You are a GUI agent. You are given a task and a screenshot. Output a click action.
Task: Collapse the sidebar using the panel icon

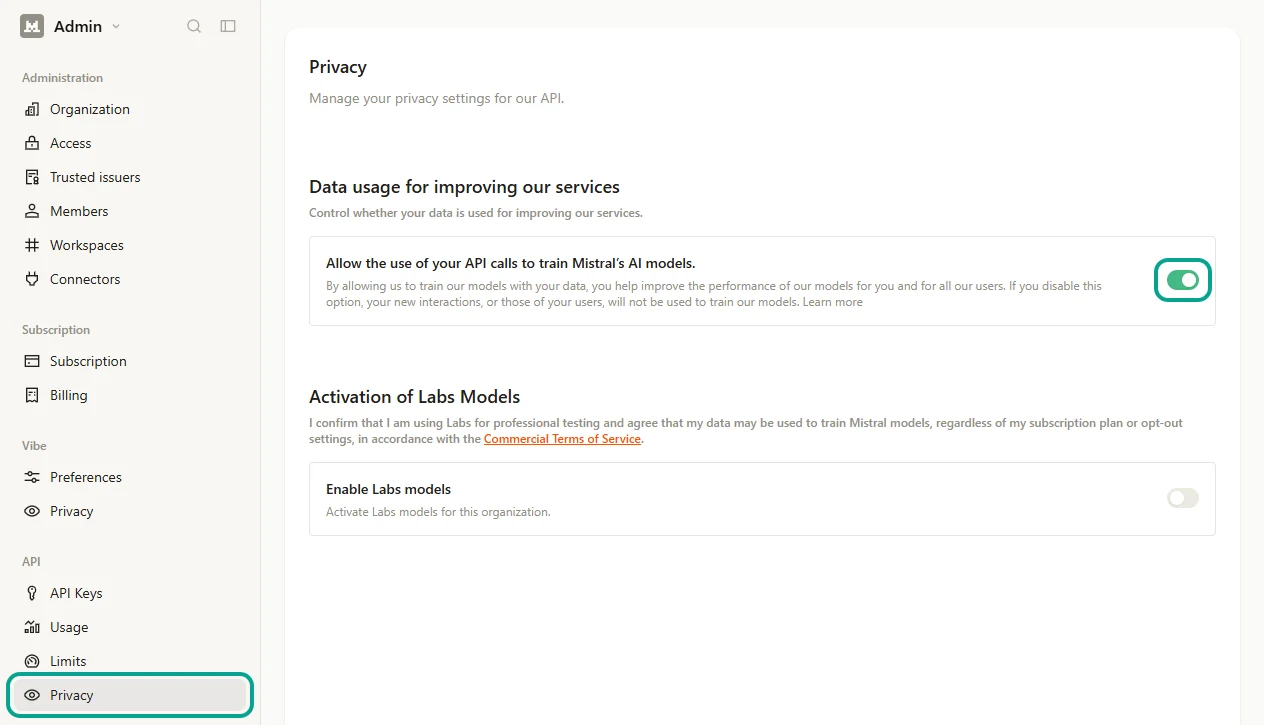click(x=228, y=26)
